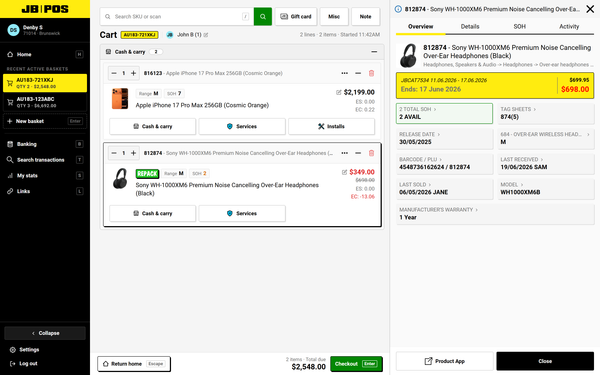
Task: Expand the Manufacturer's Warranty tile
Action: [495, 214]
